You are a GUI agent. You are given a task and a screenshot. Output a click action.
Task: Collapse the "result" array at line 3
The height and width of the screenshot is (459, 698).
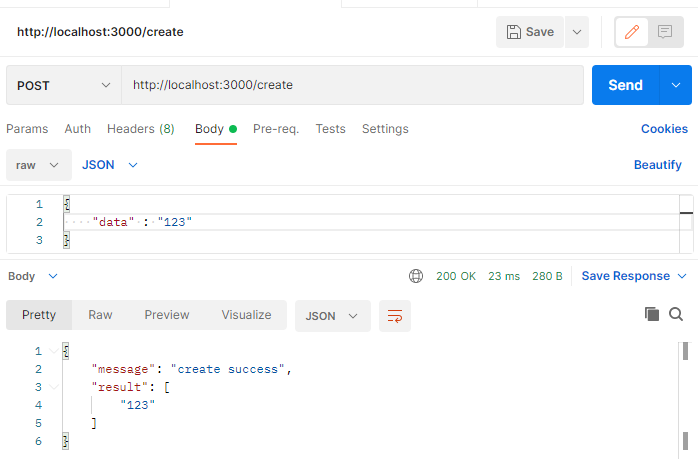tap(54, 387)
